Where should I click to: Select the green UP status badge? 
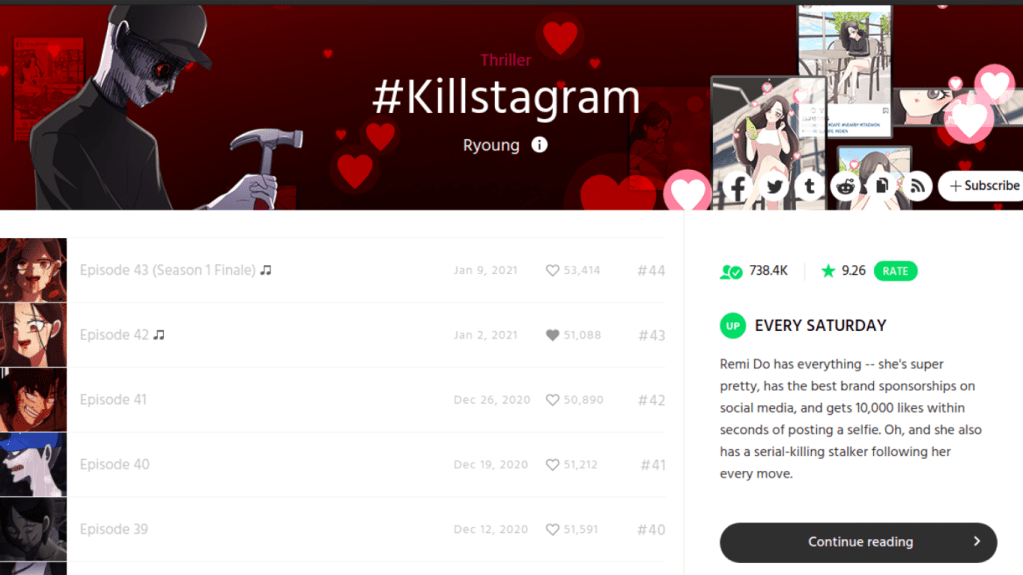[x=733, y=326]
